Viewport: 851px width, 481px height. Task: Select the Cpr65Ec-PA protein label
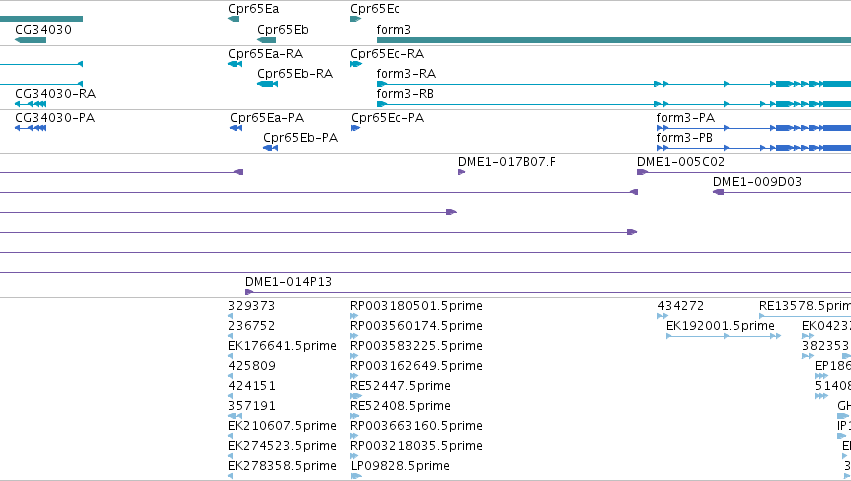[388, 118]
